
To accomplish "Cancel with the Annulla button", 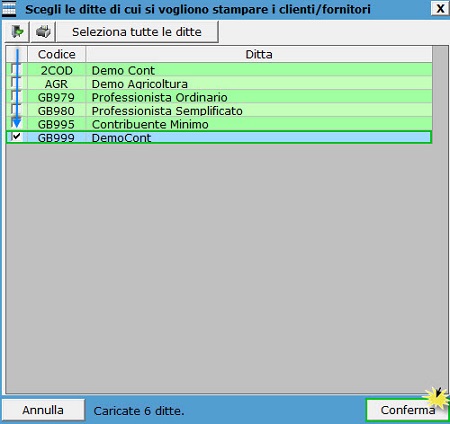I will tap(43, 410).
